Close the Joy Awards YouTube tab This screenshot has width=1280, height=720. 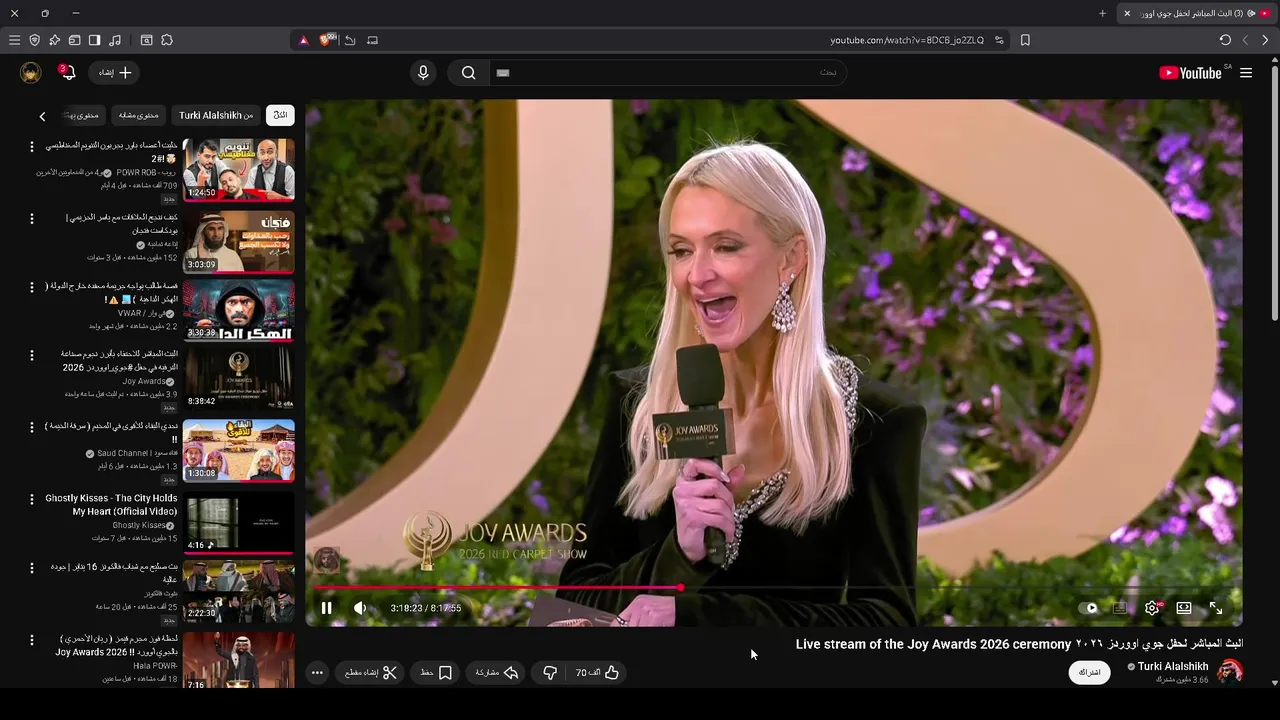click(1127, 13)
